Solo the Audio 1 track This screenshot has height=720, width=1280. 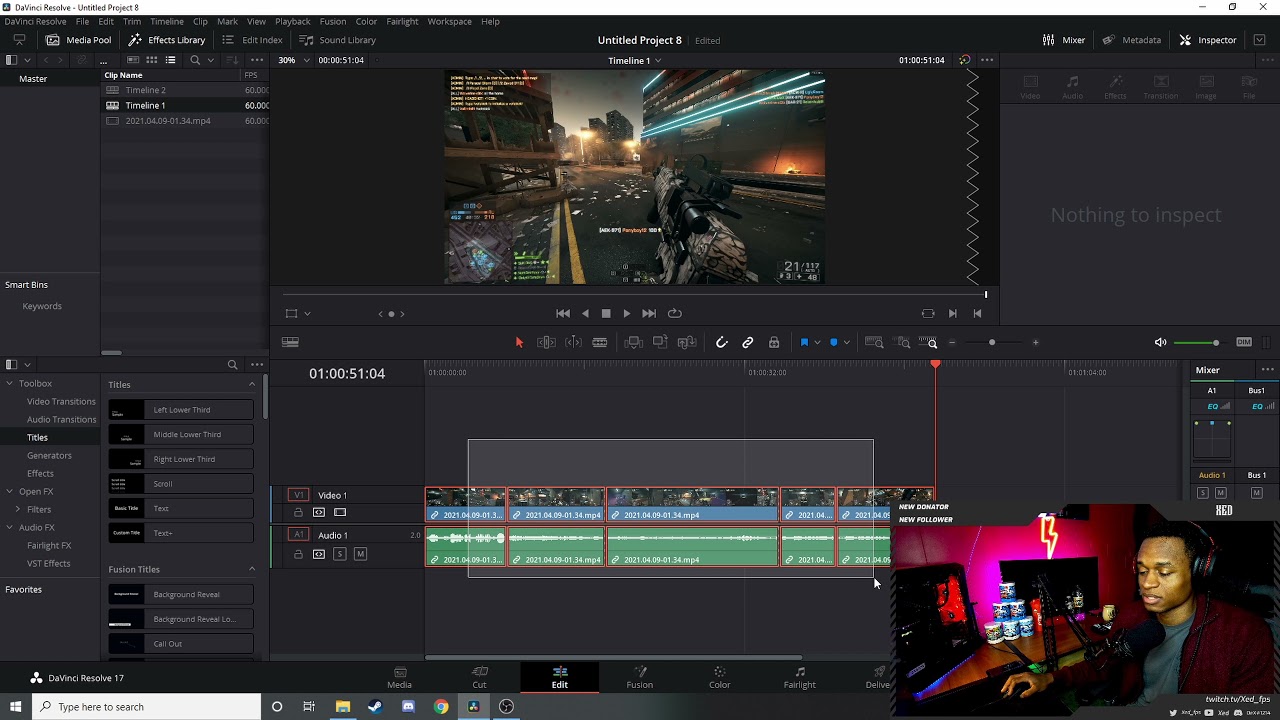tap(340, 554)
